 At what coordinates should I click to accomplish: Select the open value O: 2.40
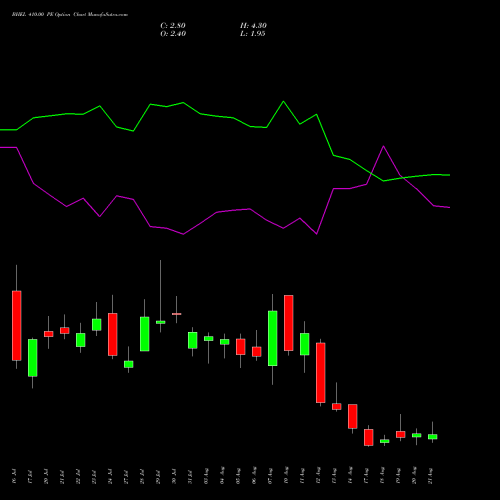[173, 34]
